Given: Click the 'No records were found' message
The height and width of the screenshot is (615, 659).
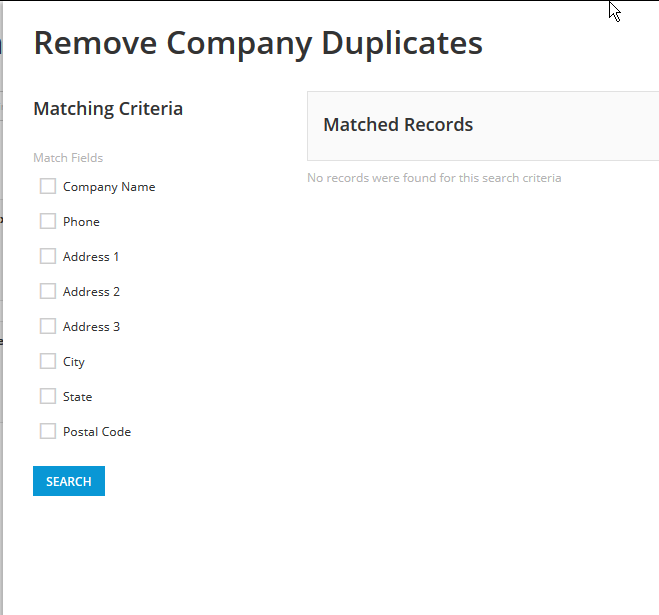Looking at the screenshot, I should coord(434,178).
